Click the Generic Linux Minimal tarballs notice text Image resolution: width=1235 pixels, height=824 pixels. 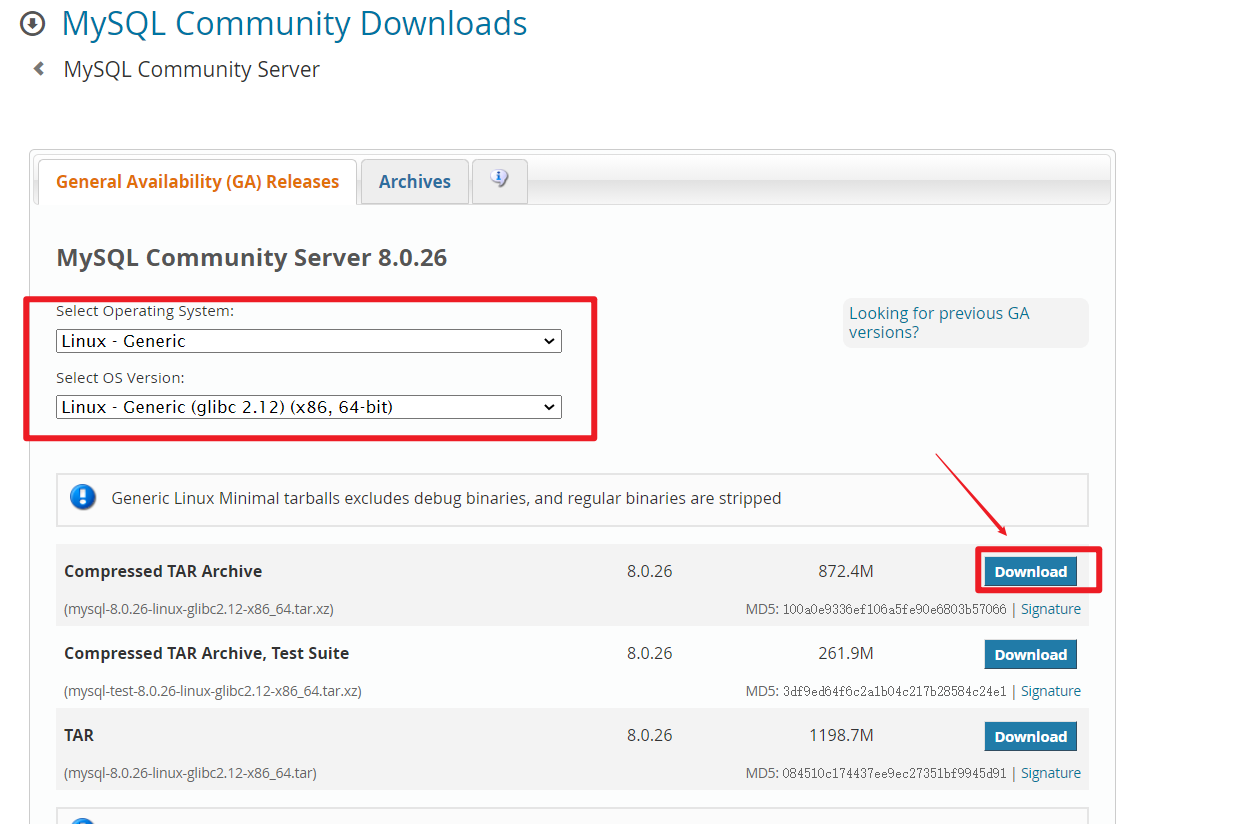[x=446, y=498]
